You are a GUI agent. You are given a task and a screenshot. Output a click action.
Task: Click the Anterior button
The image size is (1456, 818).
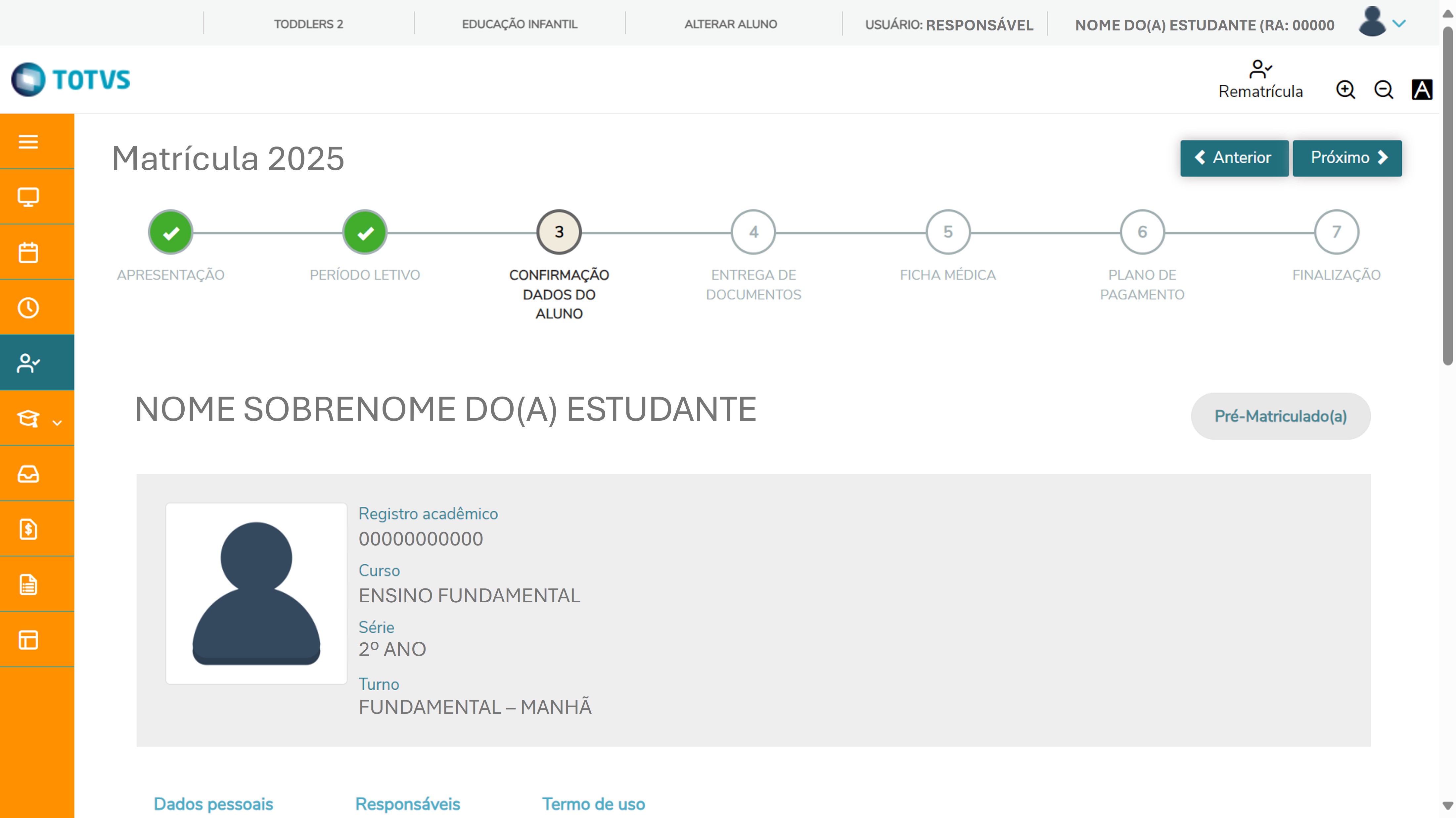tap(1234, 157)
